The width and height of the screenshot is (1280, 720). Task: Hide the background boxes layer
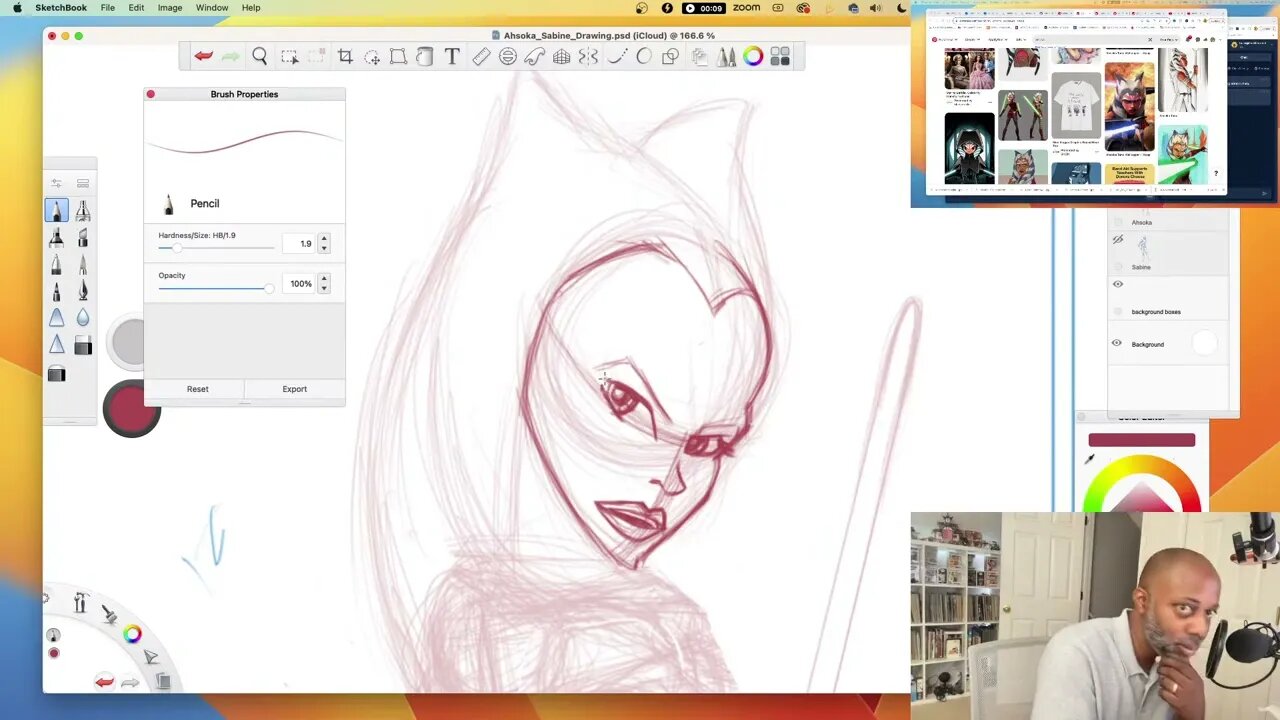[x=1117, y=284]
